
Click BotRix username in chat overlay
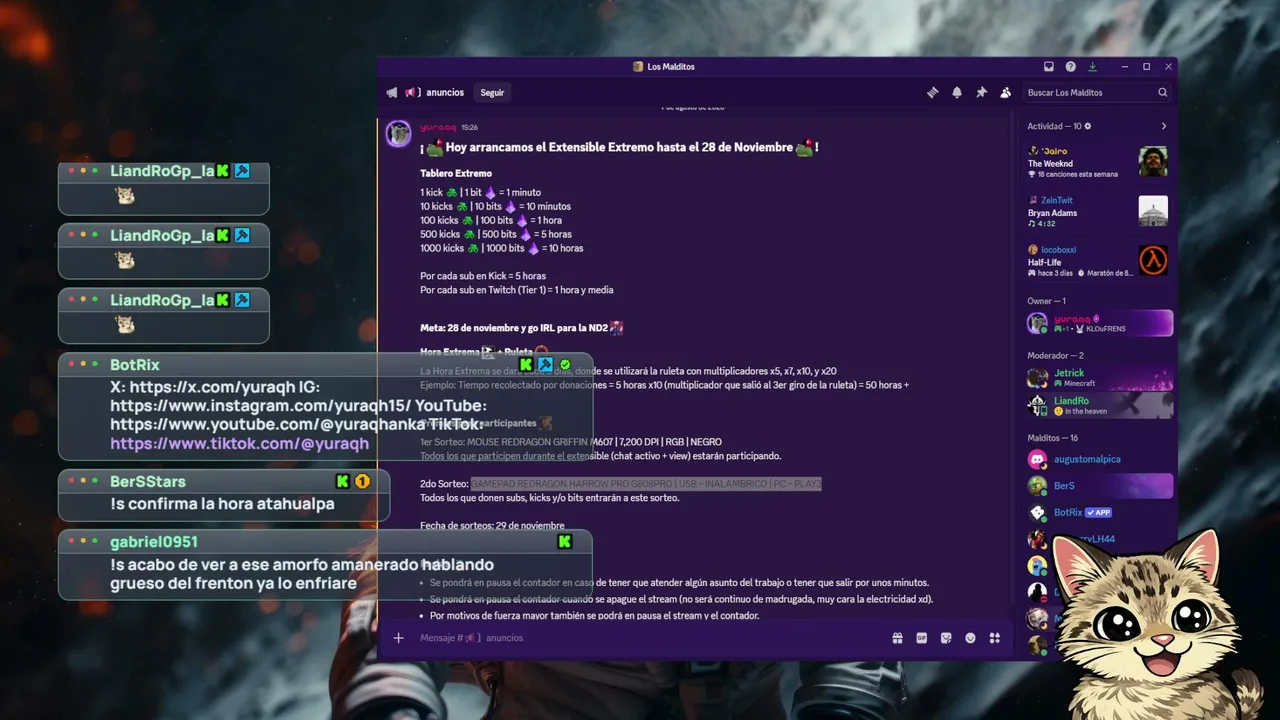pyautogui.click(x=135, y=365)
